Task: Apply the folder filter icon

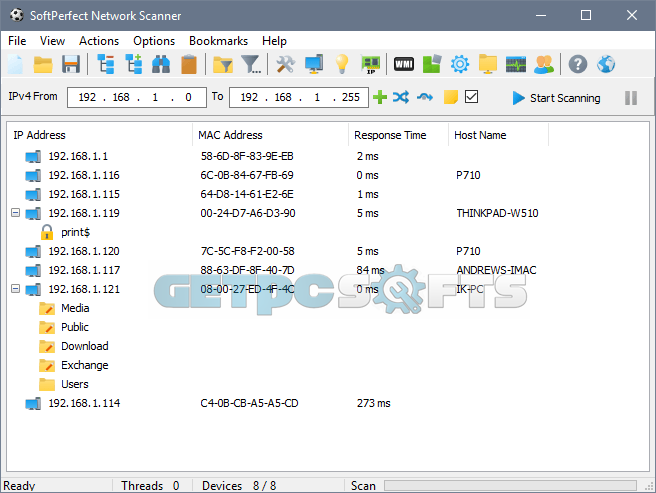Action: pos(223,65)
